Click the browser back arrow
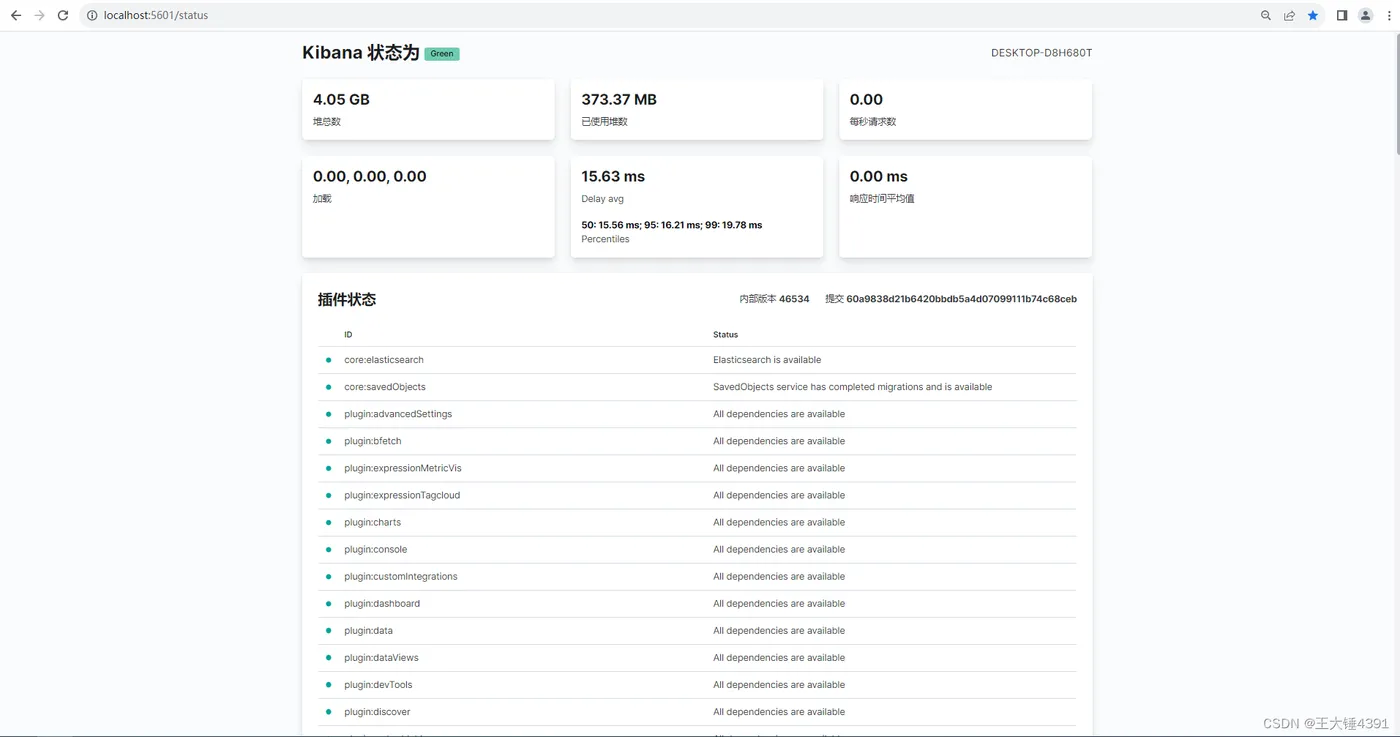Image resolution: width=1400 pixels, height=737 pixels. [x=16, y=15]
